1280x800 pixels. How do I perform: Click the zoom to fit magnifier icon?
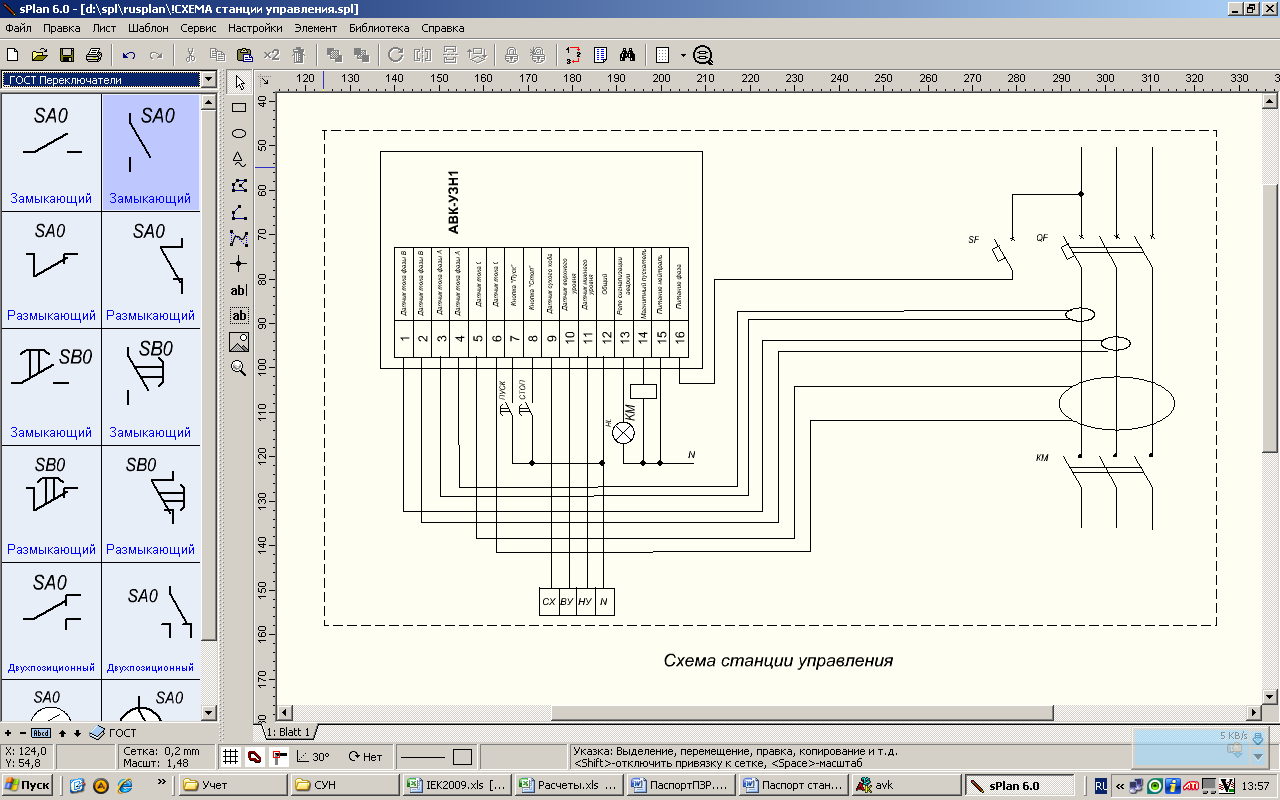(x=703, y=55)
